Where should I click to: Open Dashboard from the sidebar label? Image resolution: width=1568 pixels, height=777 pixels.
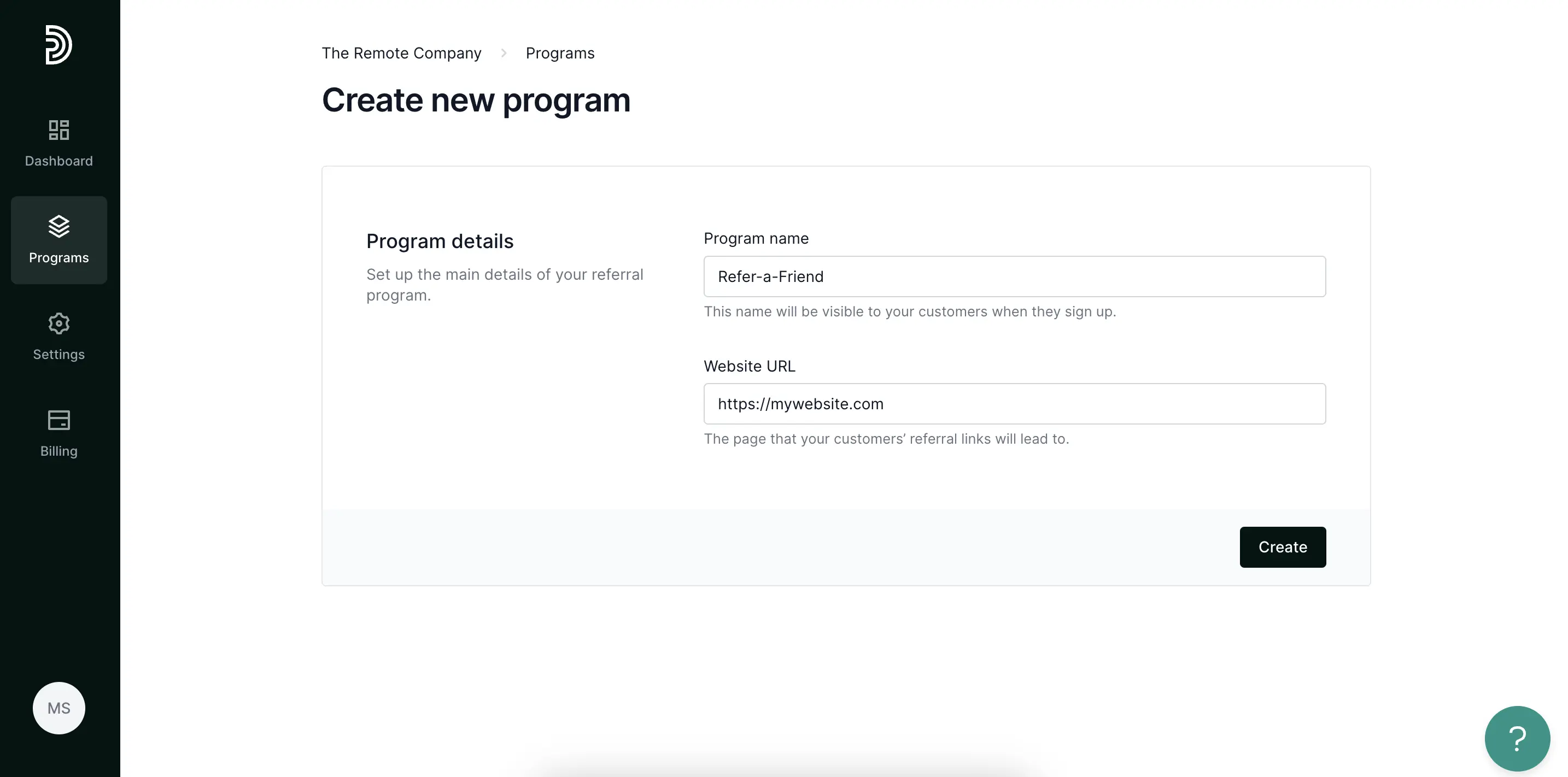pos(58,161)
